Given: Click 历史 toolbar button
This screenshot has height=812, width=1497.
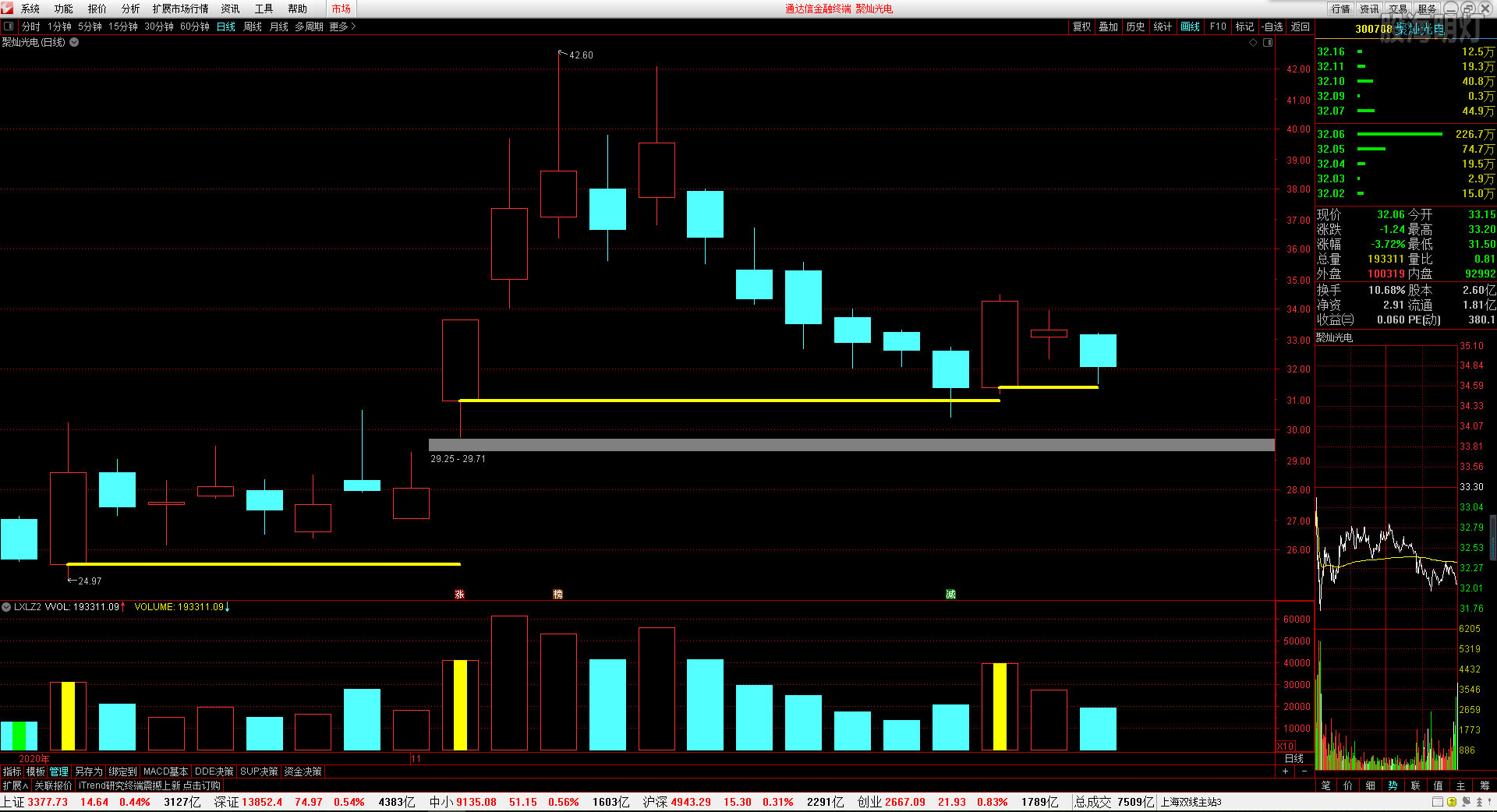Looking at the screenshot, I should click(1136, 26).
